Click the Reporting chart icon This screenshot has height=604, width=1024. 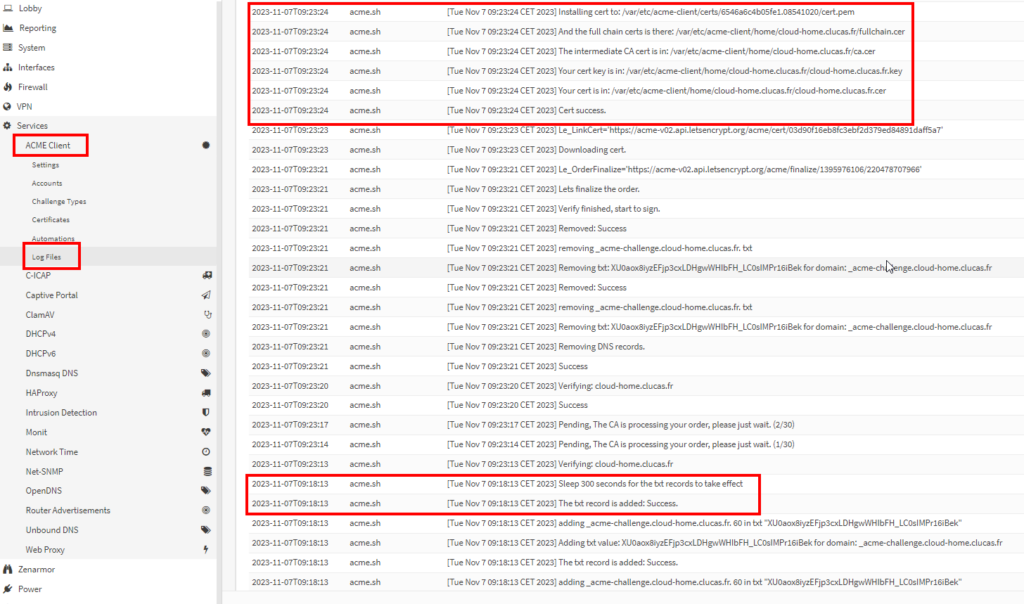point(9,28)
